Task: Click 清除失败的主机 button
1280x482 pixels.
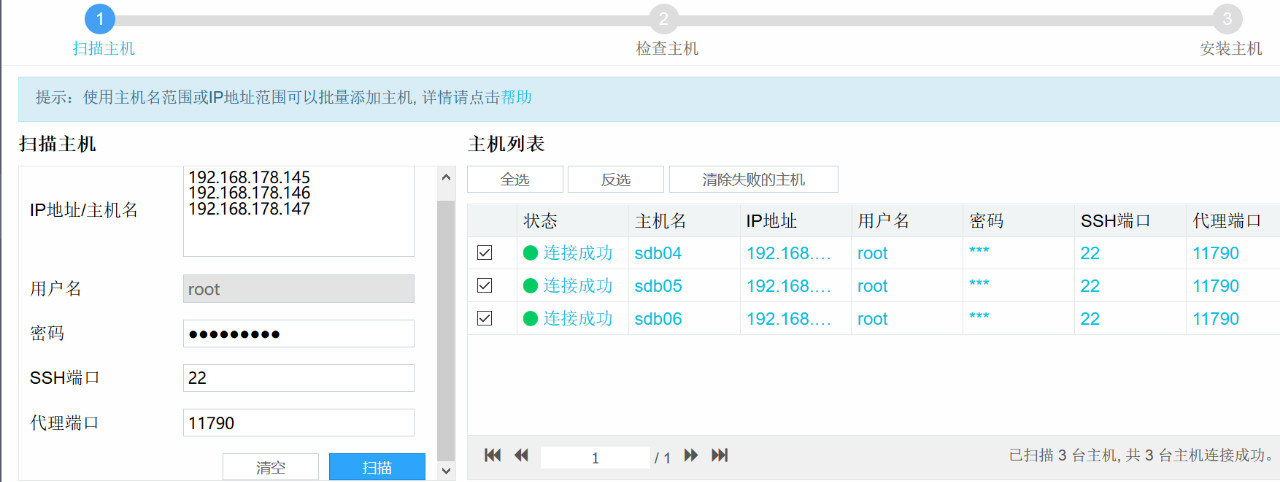Action: 753,180
